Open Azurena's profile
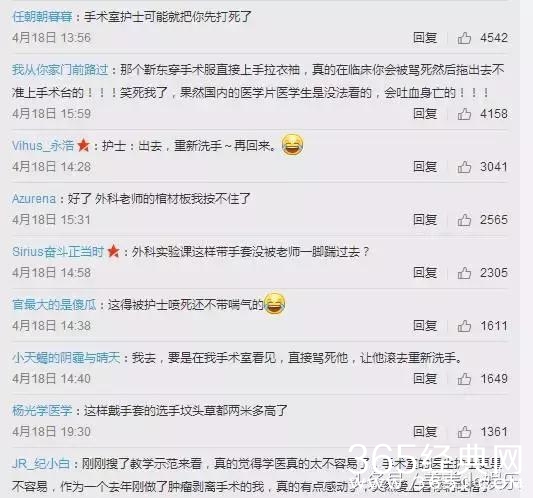 (x=34, y=199)
